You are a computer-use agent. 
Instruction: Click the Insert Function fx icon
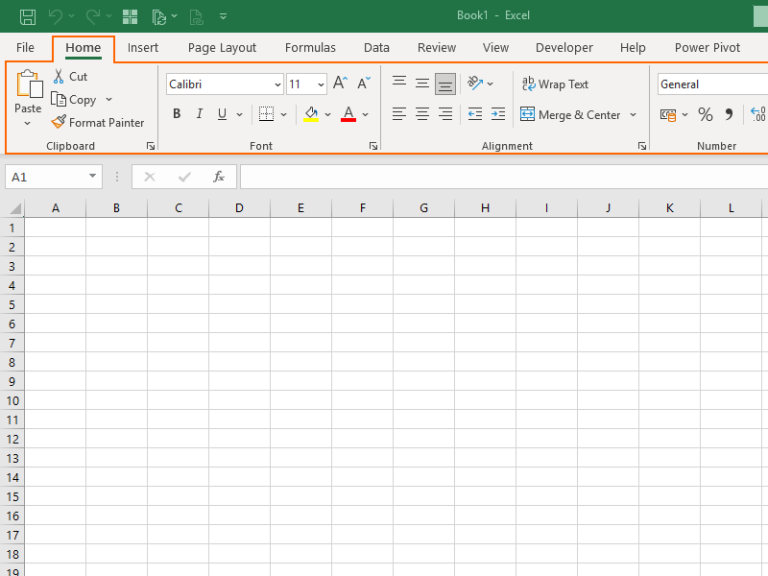[218, 177]
